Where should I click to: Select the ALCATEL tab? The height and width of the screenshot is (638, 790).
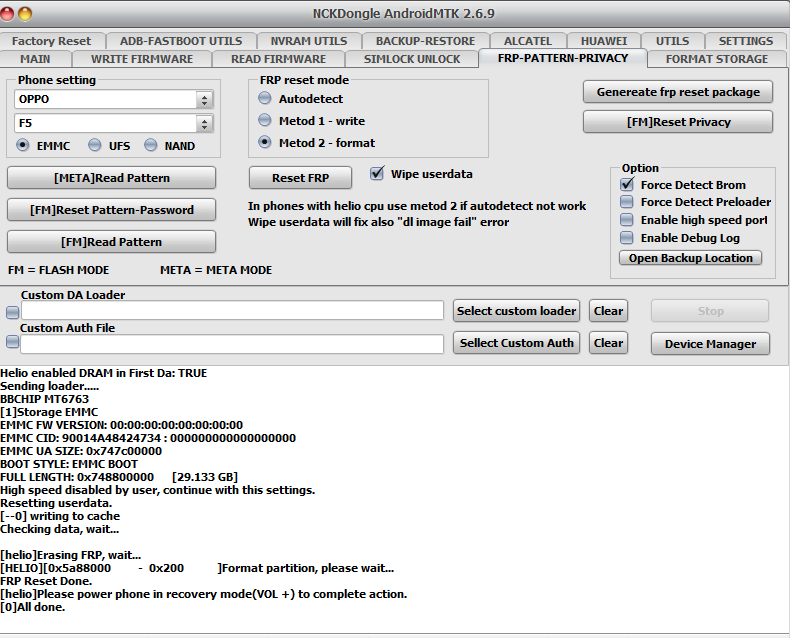[528, 41]
